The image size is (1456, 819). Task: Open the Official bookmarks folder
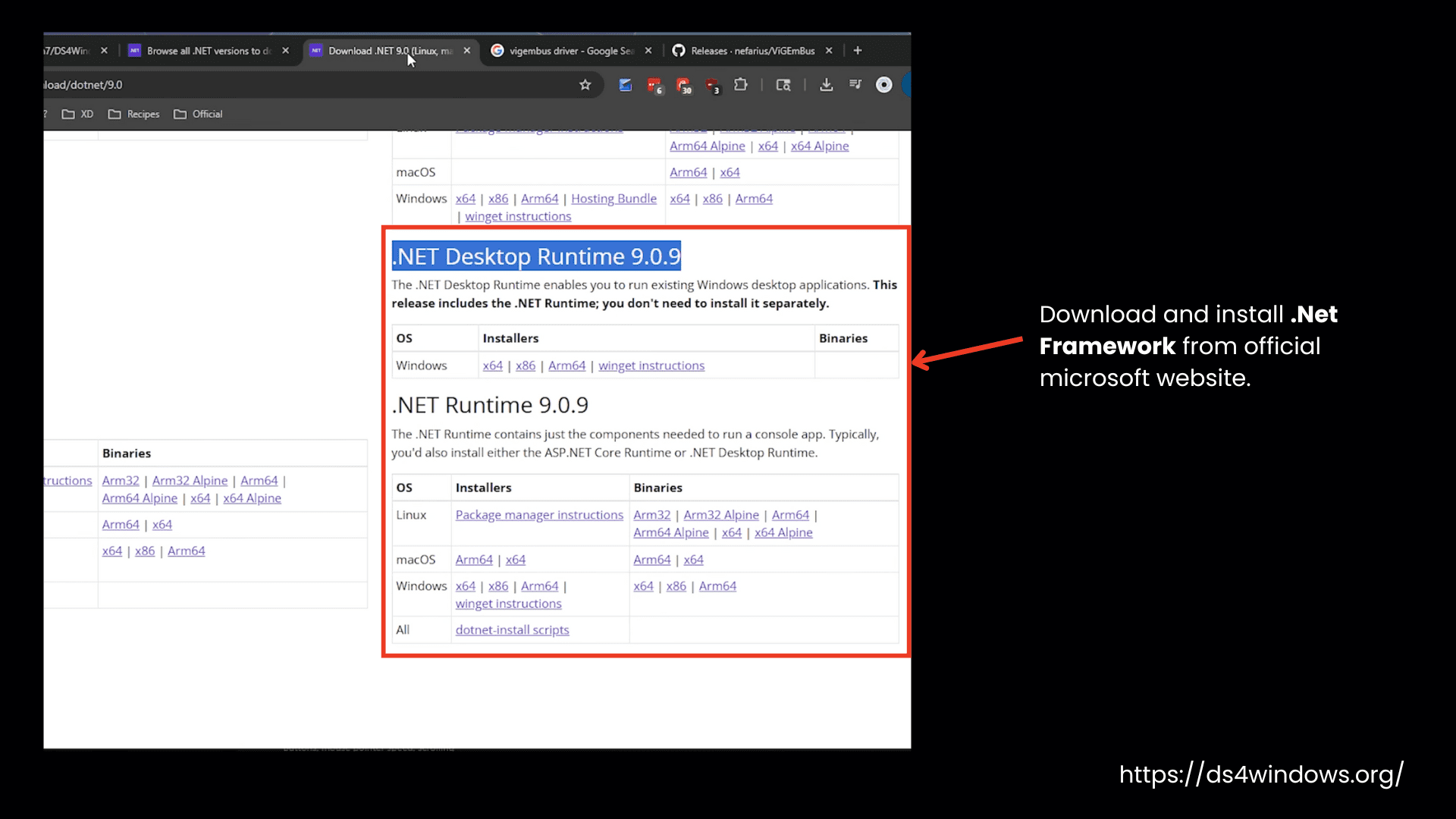point(198,115)
